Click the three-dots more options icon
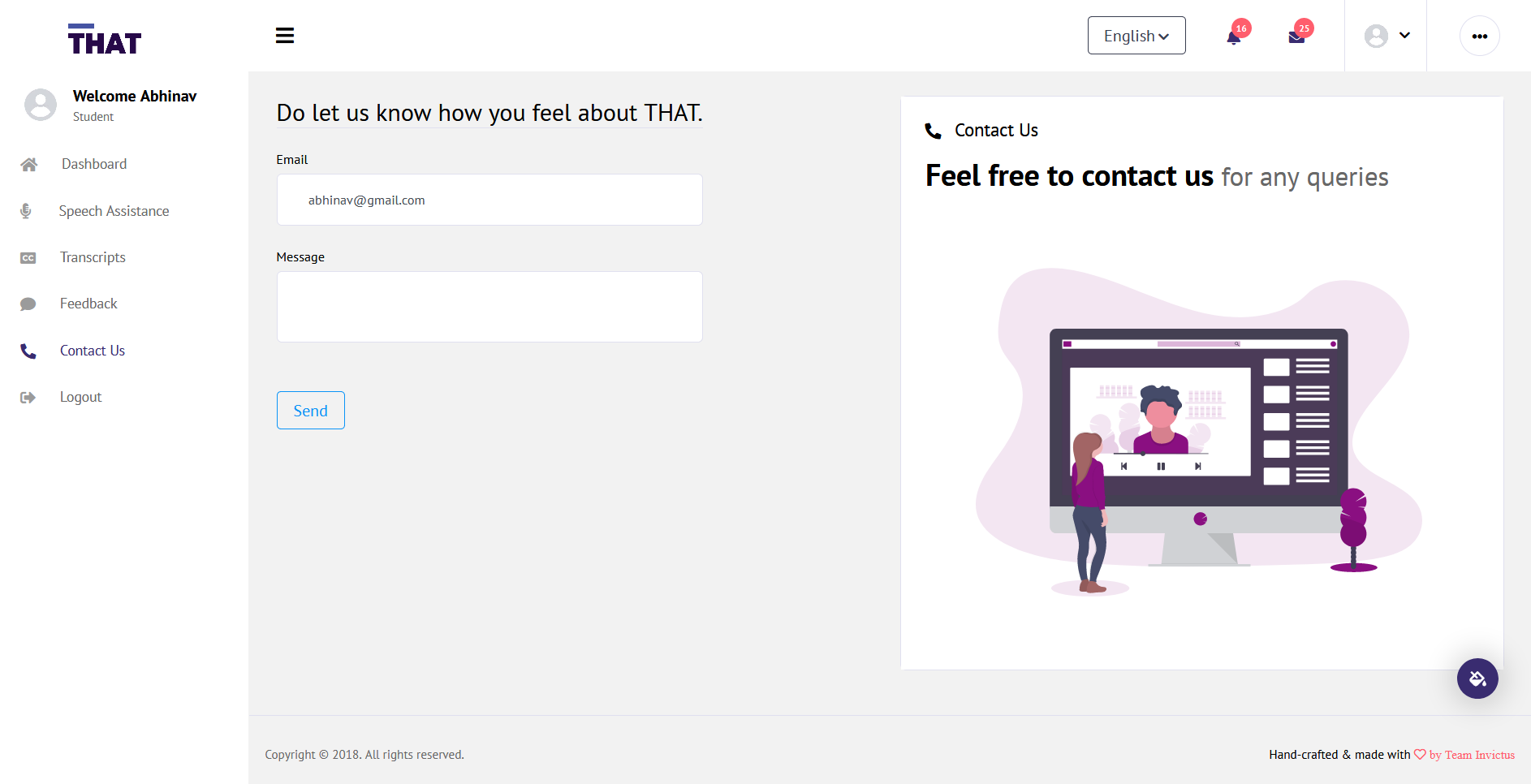1531x784 pixels. pyautogui.click(x=1480, y=36)
